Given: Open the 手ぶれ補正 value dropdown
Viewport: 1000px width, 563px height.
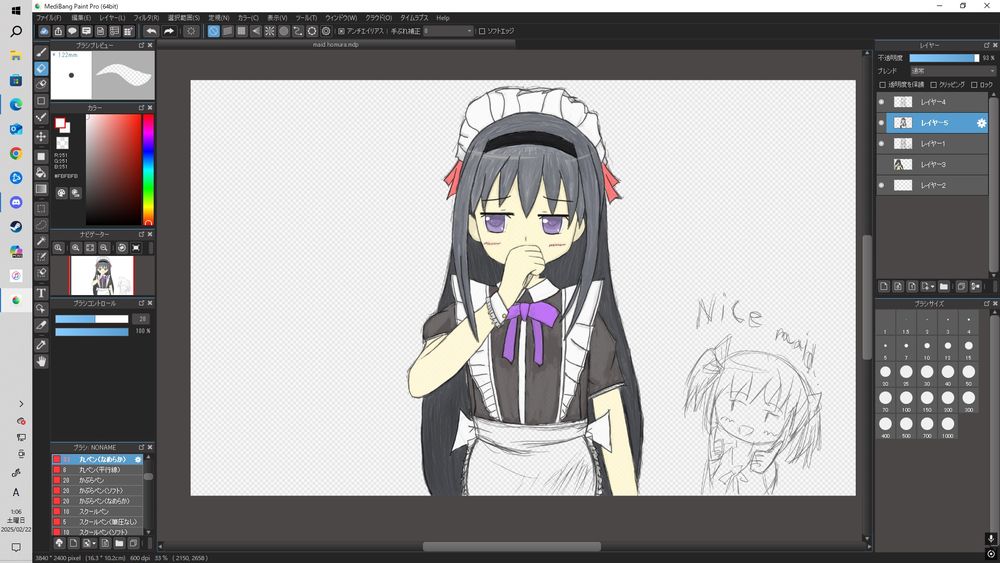Looking at the screenshot, I should click(x=448, y=31).
